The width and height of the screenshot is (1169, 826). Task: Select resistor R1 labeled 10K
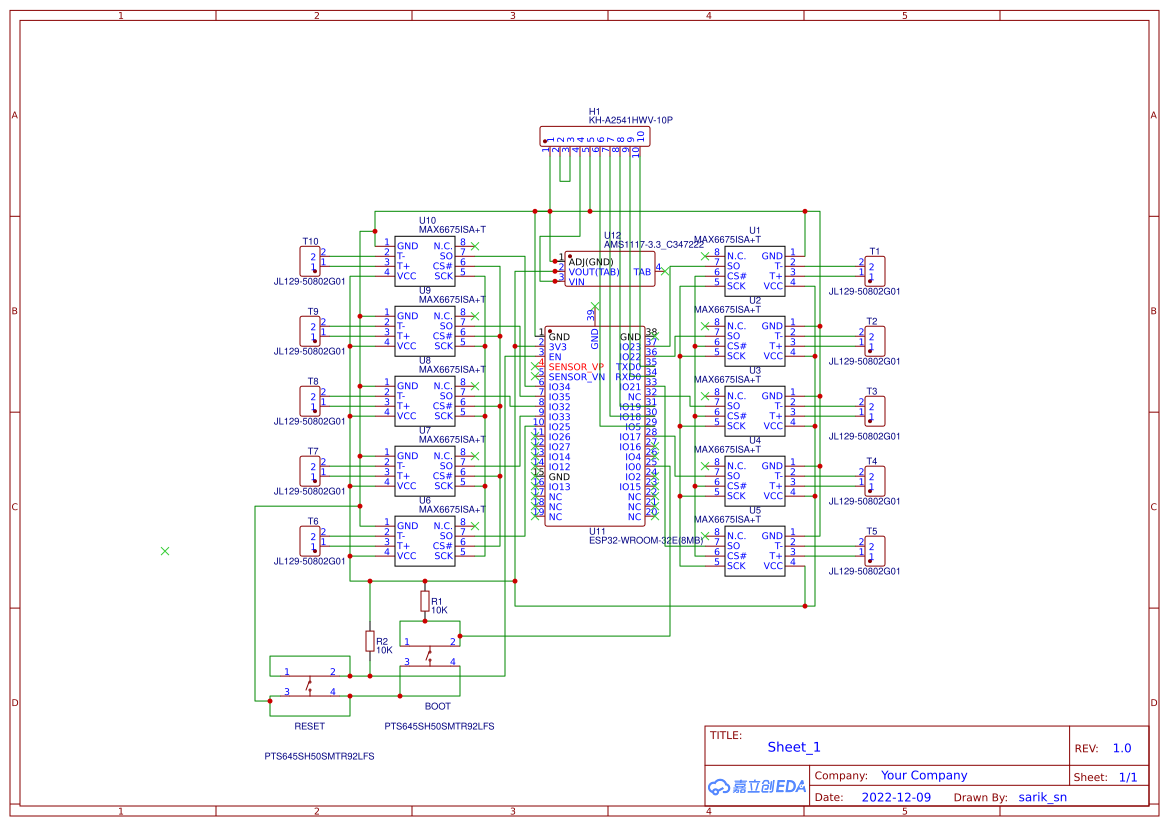pyautogui.click(x=424, y=603)
